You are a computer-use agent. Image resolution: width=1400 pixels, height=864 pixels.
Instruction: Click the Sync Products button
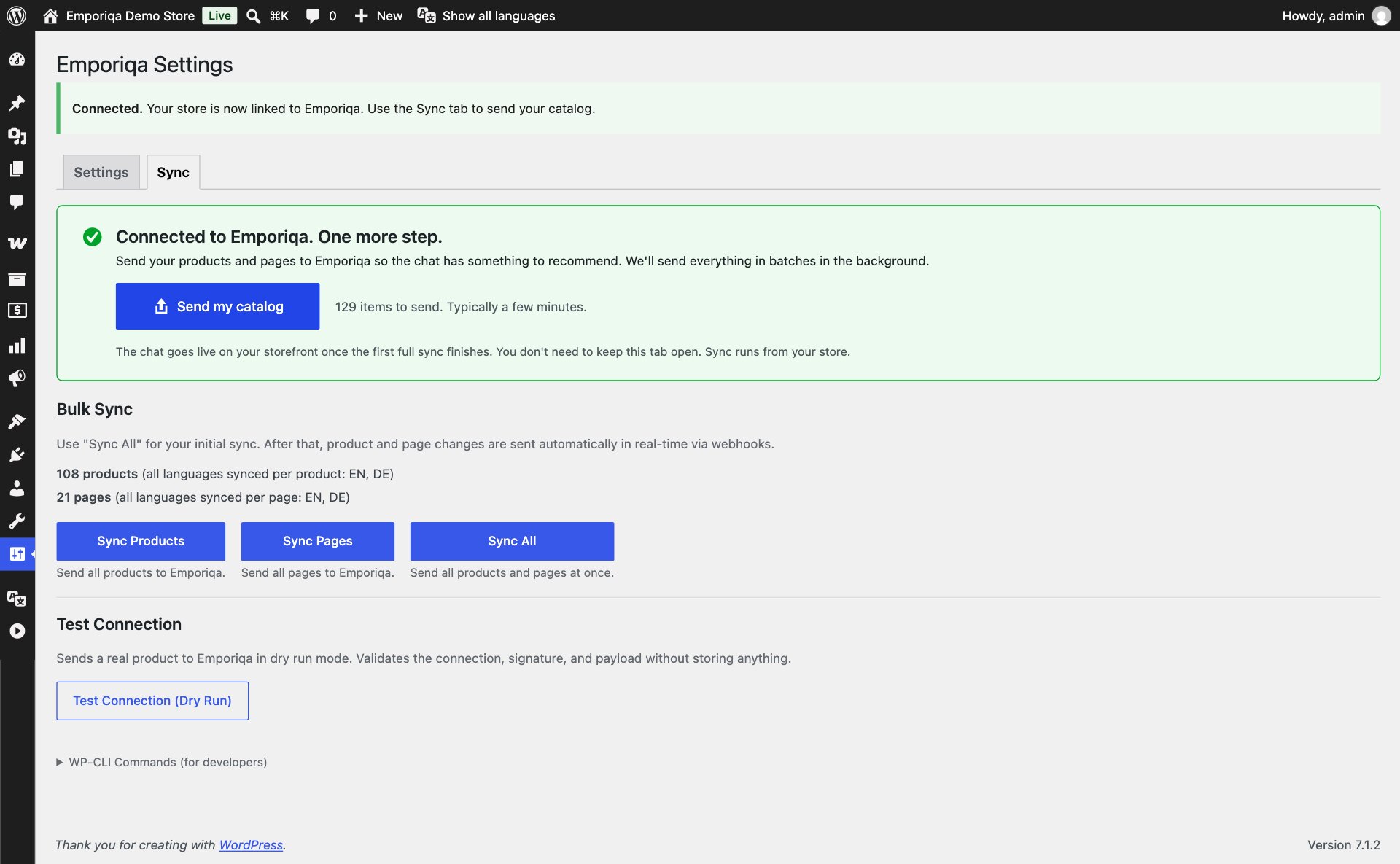tap(141, 541)
